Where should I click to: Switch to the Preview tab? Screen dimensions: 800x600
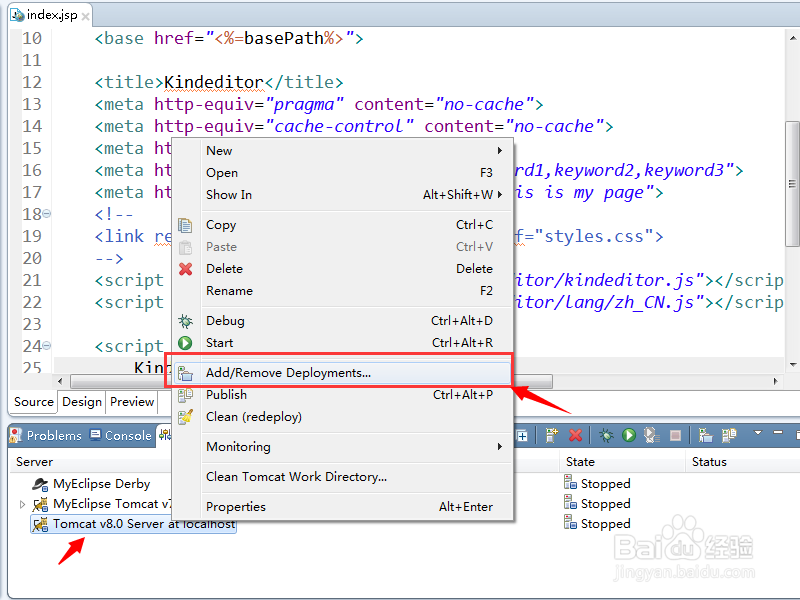(132, 402)
